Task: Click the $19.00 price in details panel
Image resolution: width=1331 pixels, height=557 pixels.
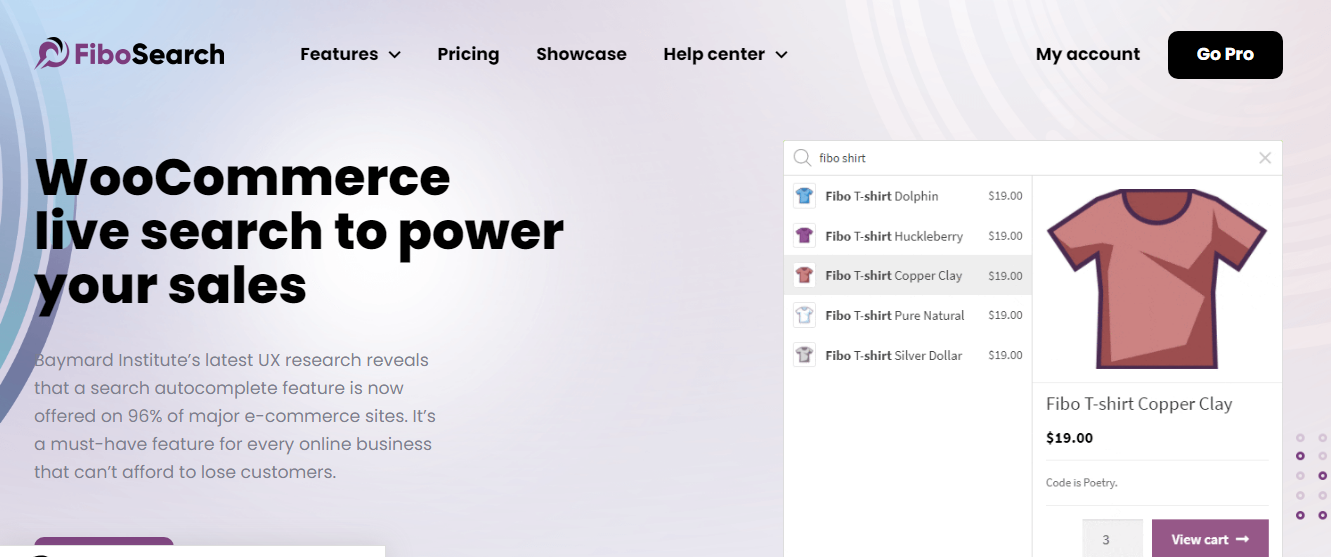Action: point(1069,438)
